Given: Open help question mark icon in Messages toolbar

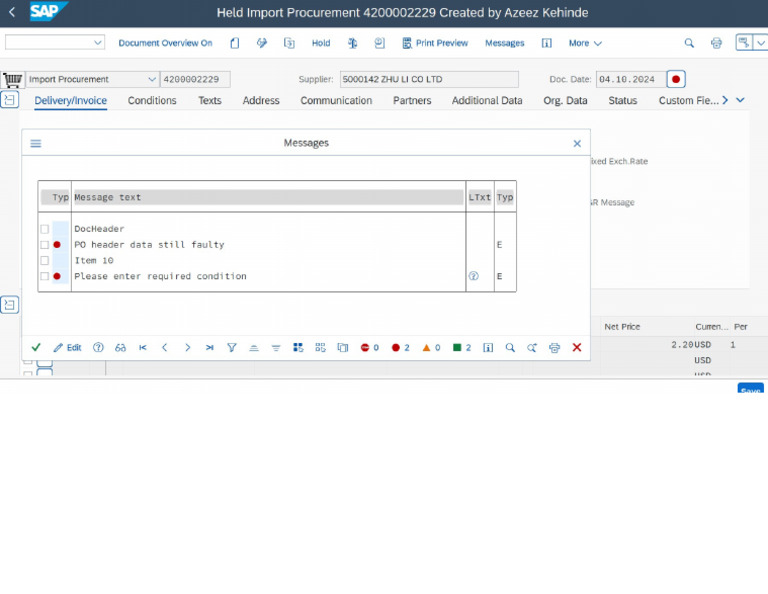Looking at the screenshot, I should click(x=98, y=348).
